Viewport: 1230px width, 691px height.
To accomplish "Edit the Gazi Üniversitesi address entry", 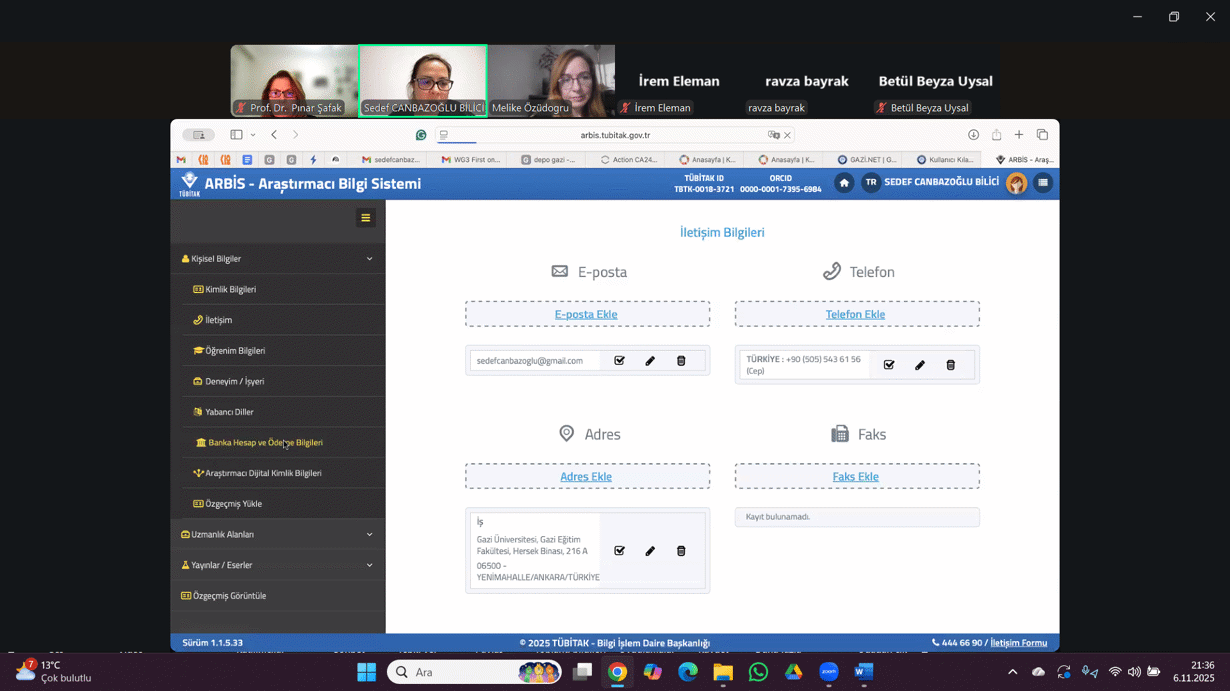I will pos(650,551).
